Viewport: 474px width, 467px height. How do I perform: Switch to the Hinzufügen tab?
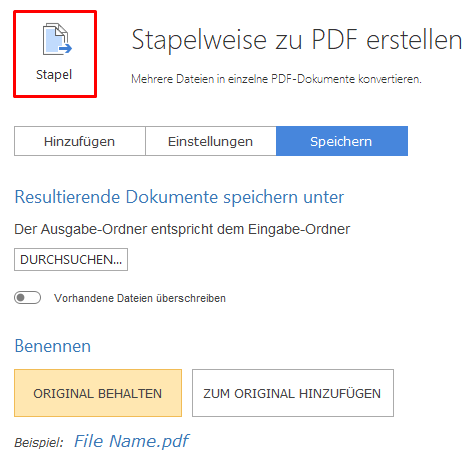coord(80,141)
